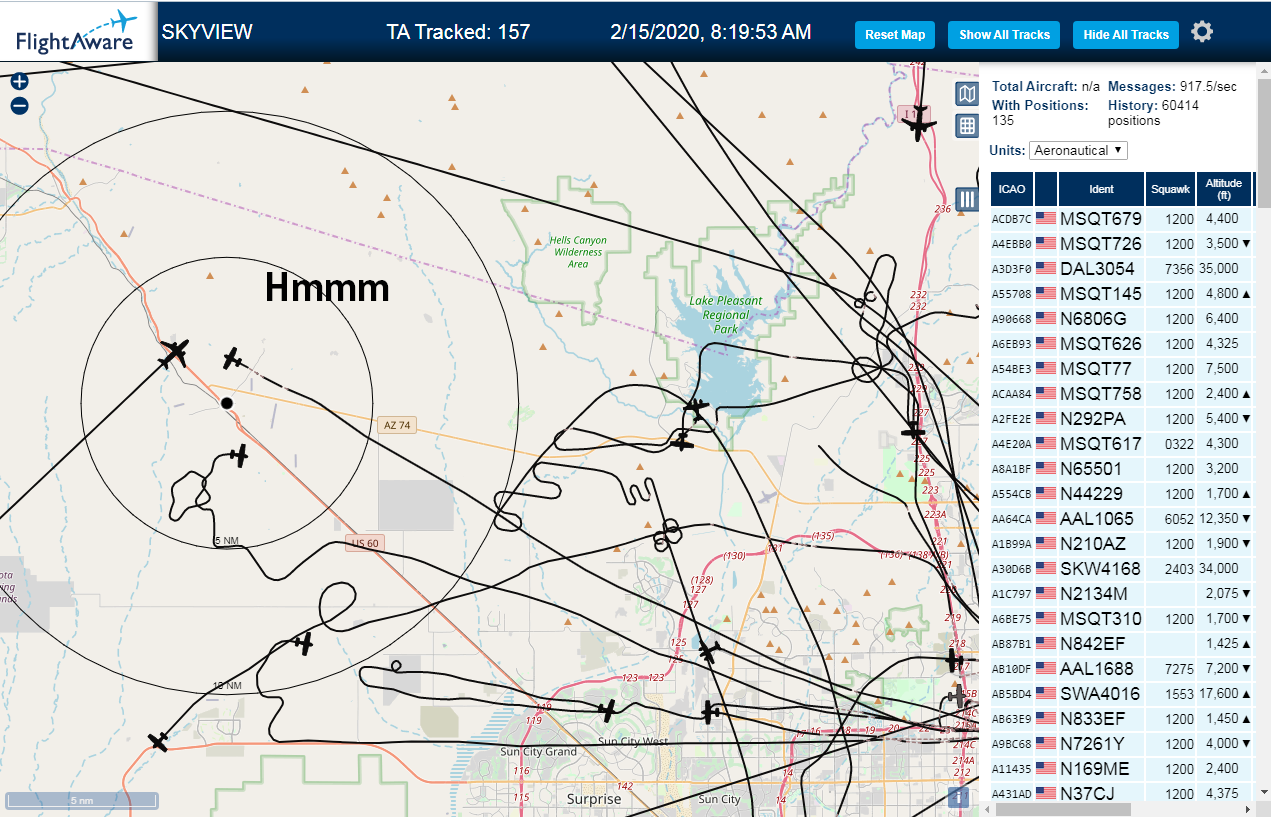
Task: Select the AAL1688 aircraft row
Action: point(1121,668)
